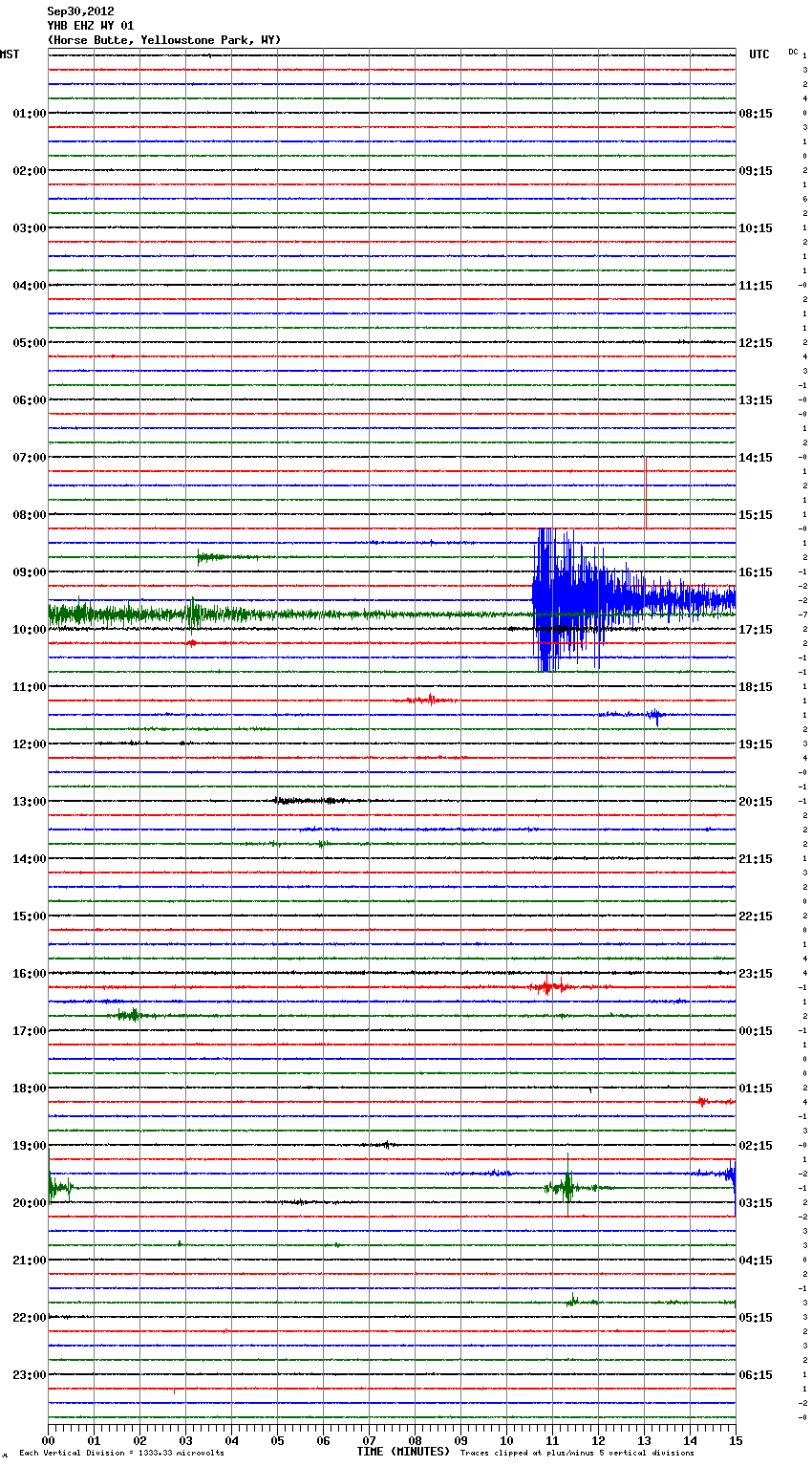Click the 10:15 UTC time label
Screen dimensions: 812x1466
coord(756,228)
